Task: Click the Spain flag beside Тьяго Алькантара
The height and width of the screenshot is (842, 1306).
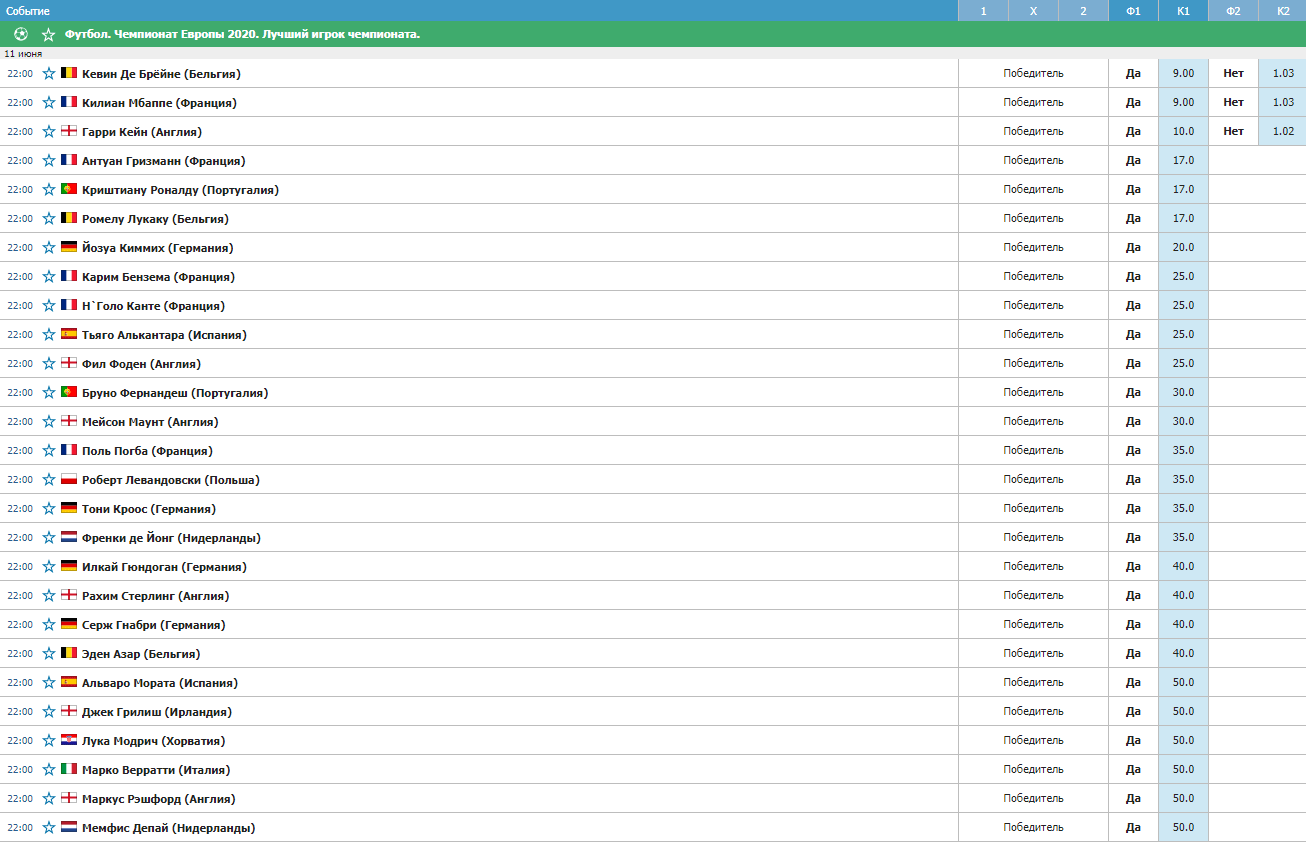Action: [69, 334]
